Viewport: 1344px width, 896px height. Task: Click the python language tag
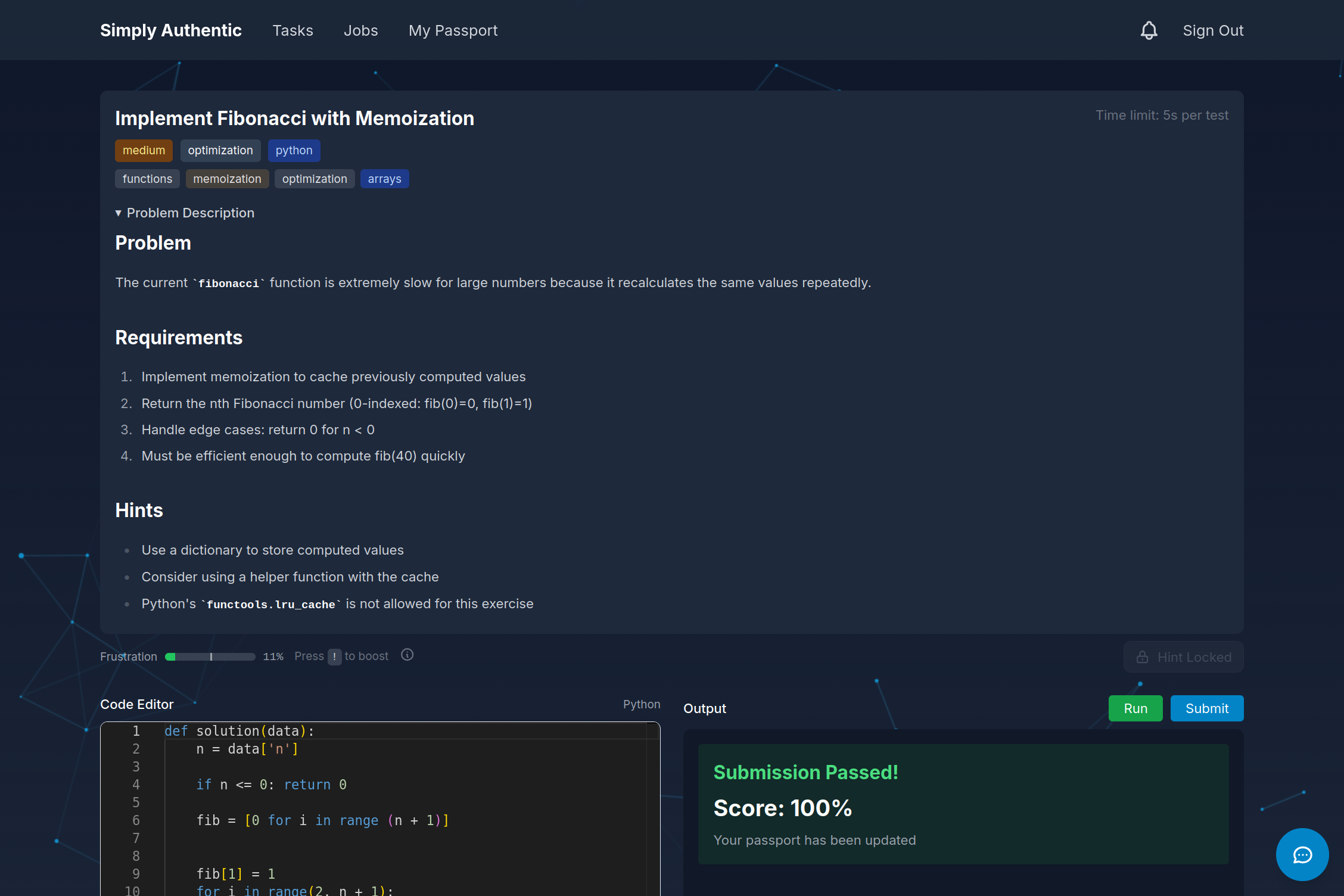click(x=294, y=151)
